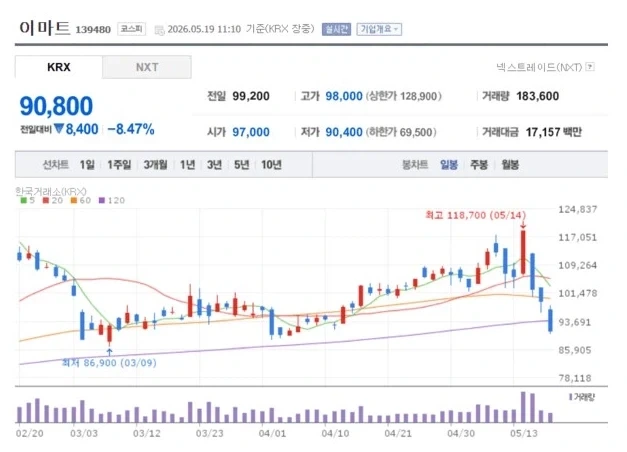
Task: Click the latest blue candlestick at chart end
Action: click(551, 320)
